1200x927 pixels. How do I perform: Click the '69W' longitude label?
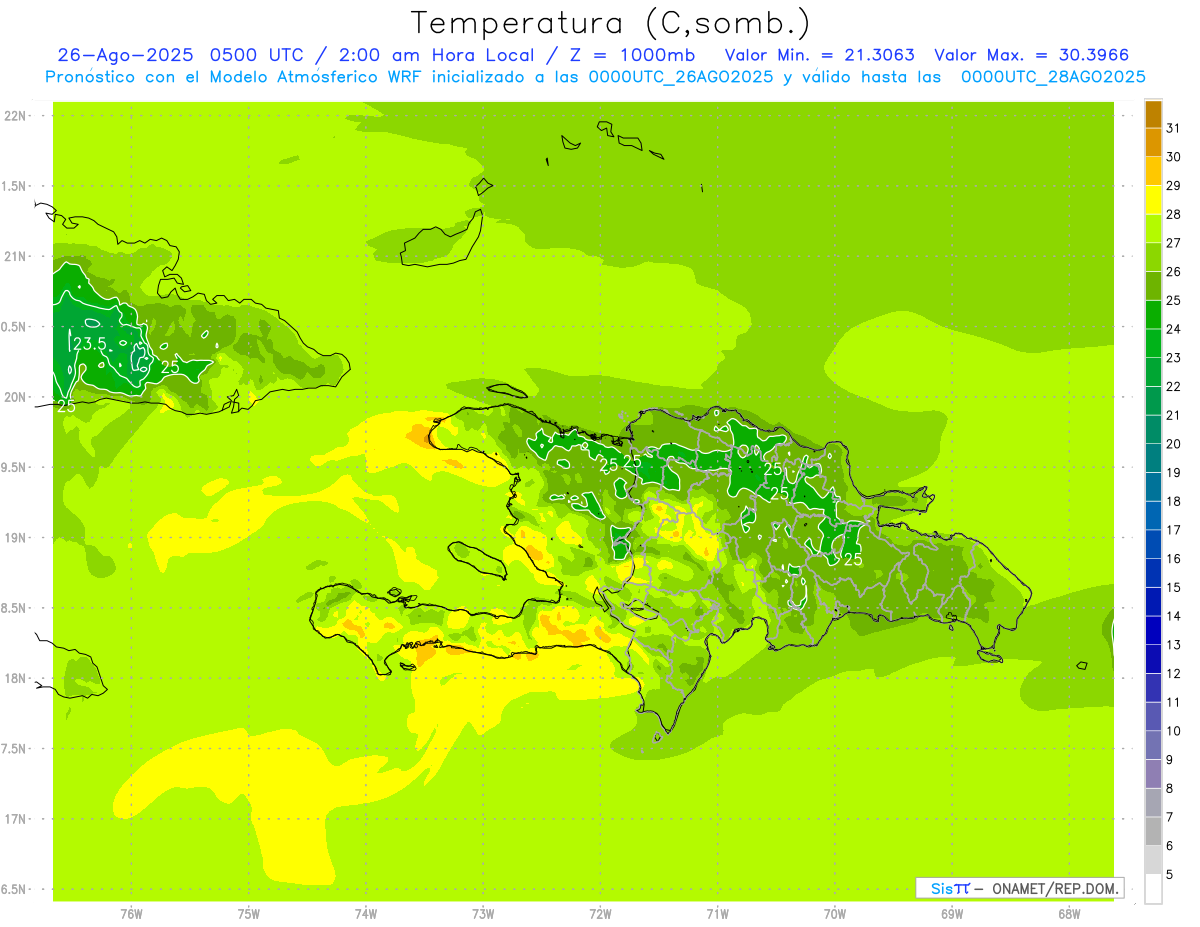click(x=952, y=914)
